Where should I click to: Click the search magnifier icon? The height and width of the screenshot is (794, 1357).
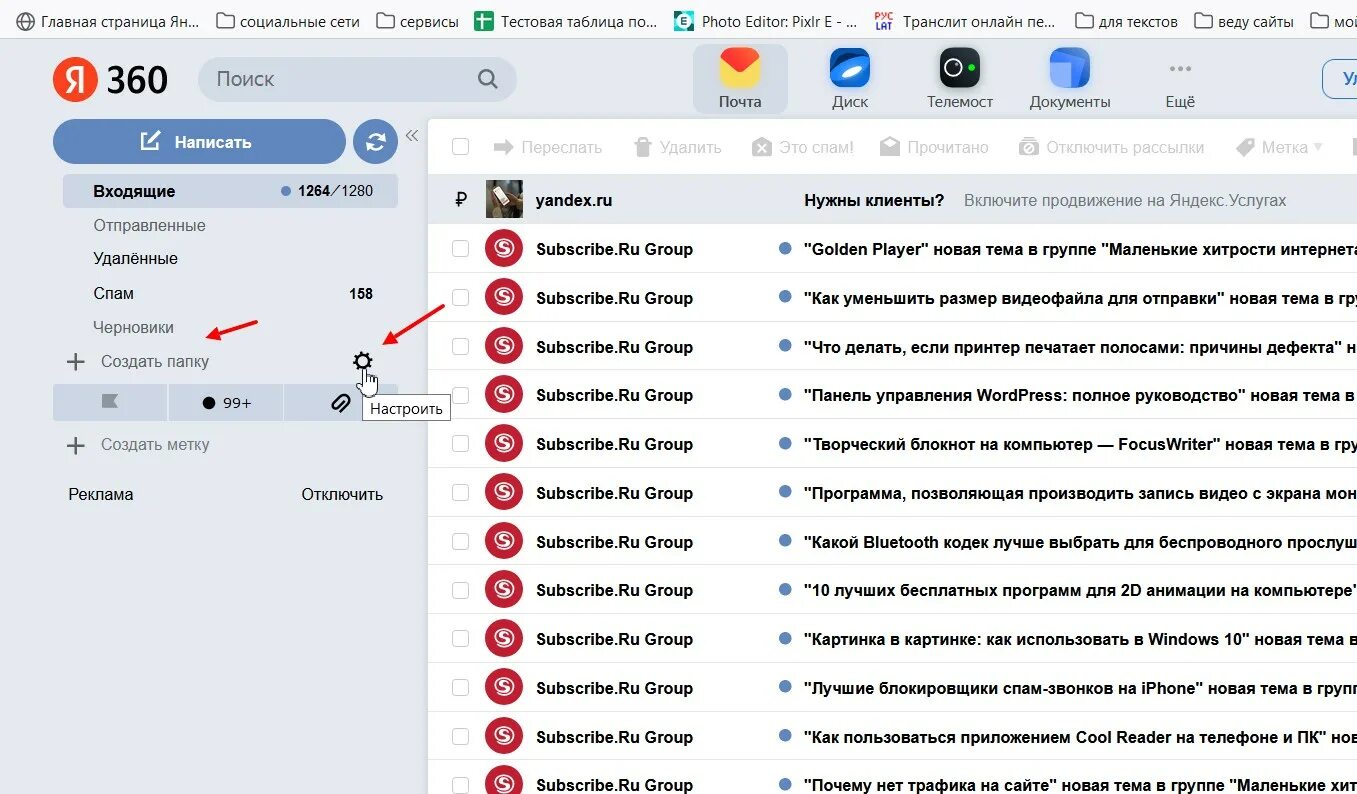click(487, 79)
